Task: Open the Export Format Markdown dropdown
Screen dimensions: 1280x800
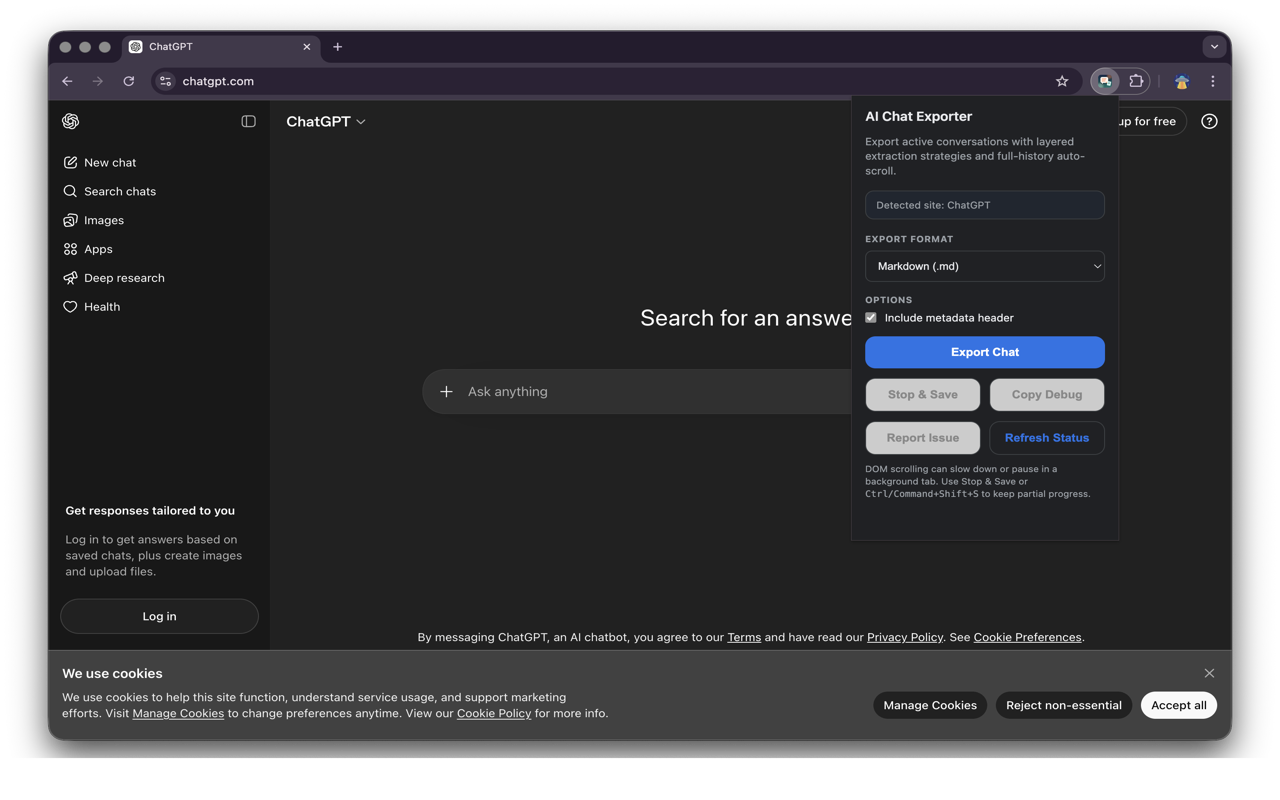Action: [985, 266]
